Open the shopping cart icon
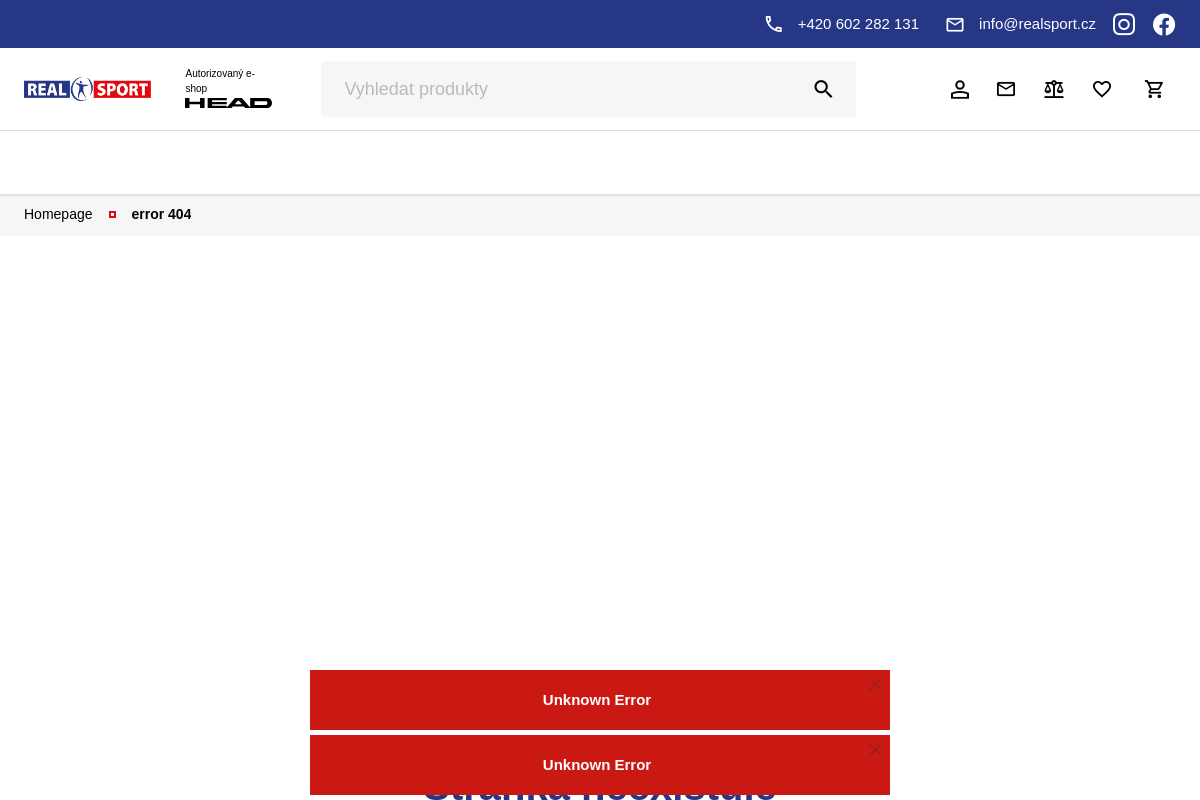Viewport: 1200px width, 800px height. coord(1154,89)
